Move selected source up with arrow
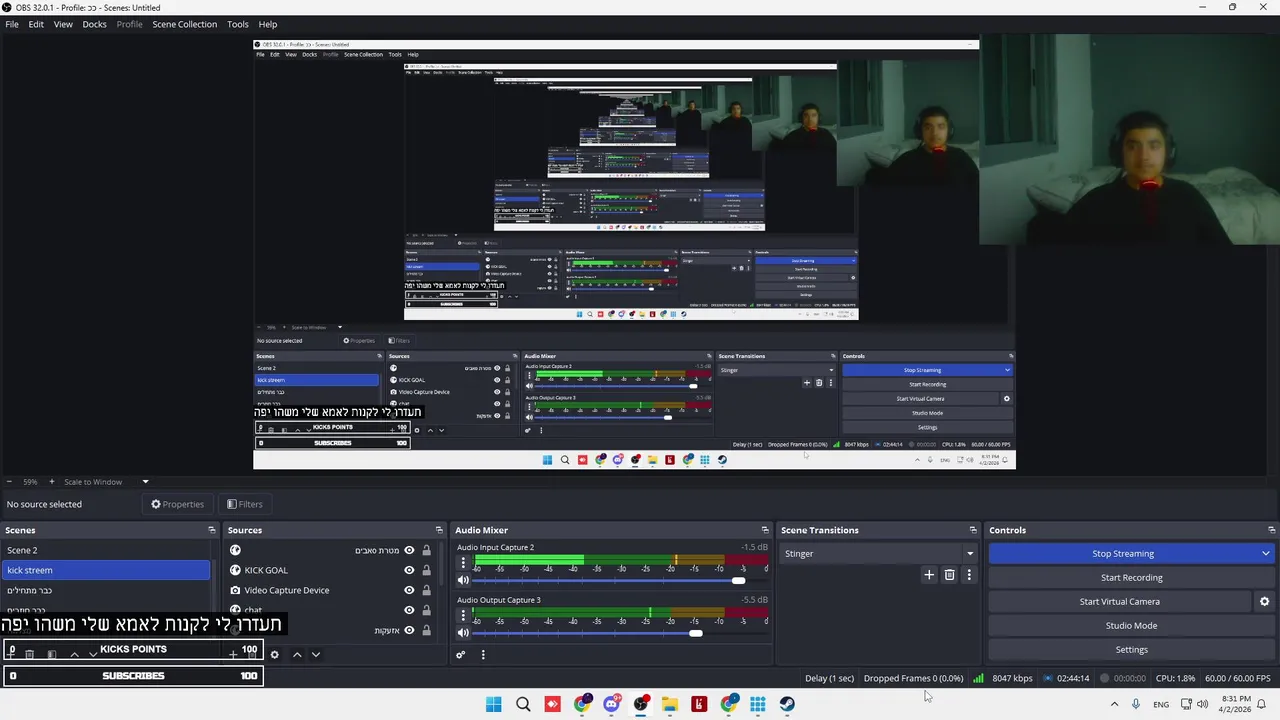Image resolution: width=1280 pixels, height=720 pixels. pyautogui.click(x=297, y=655)
